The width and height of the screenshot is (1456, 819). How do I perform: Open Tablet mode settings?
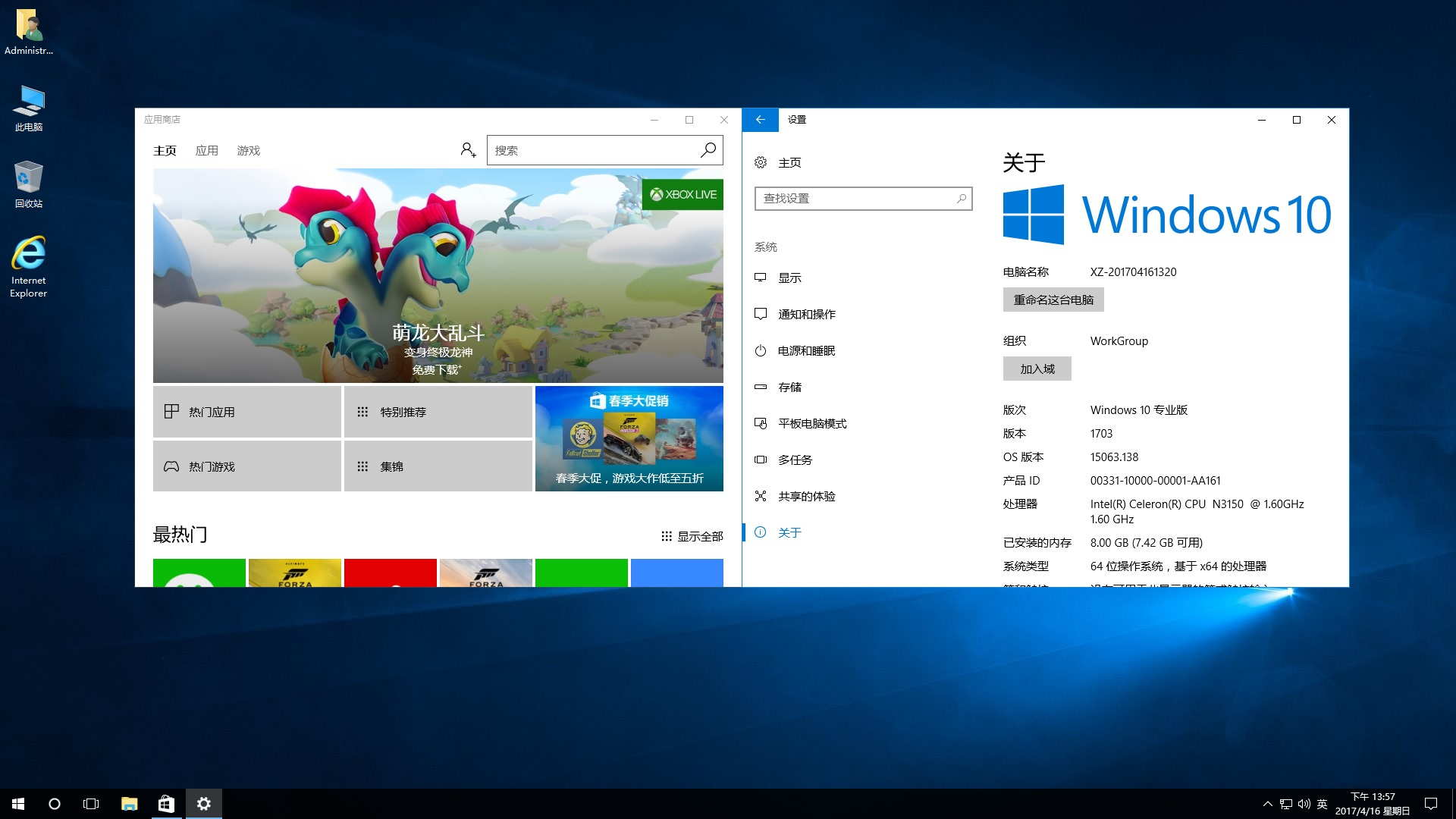pyautogui.click(x=863, y=423)
